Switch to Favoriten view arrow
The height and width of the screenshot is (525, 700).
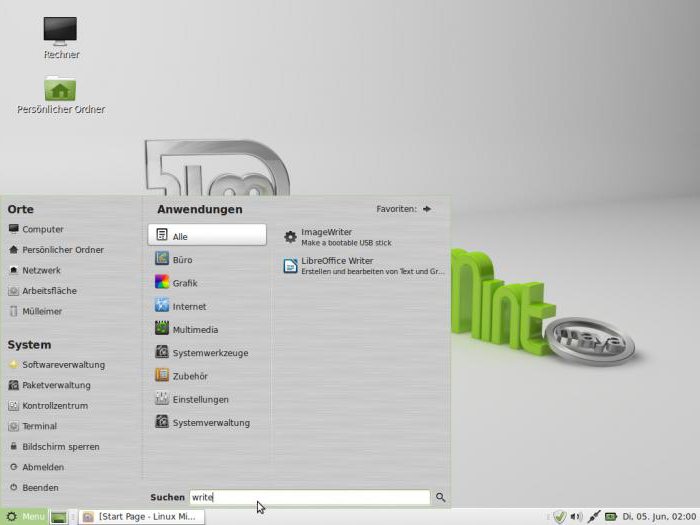pyautogui.click(x=427, y=209)
